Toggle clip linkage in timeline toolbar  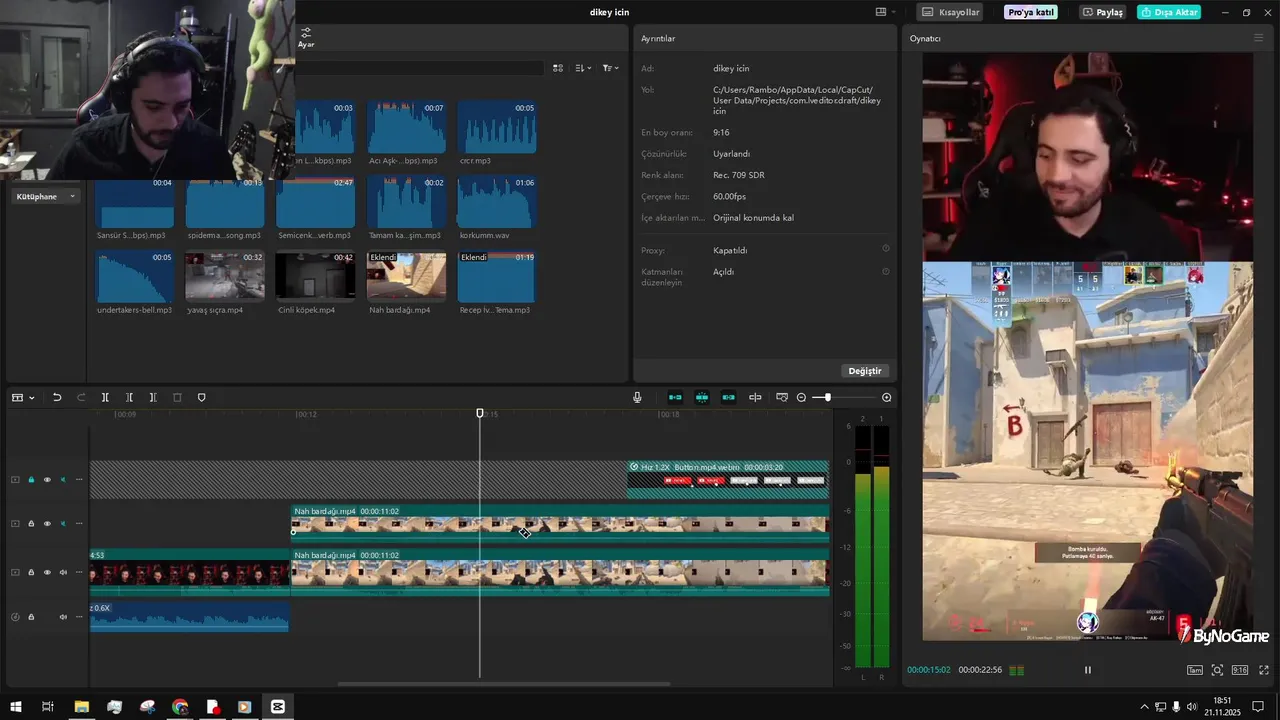[728, 398]
